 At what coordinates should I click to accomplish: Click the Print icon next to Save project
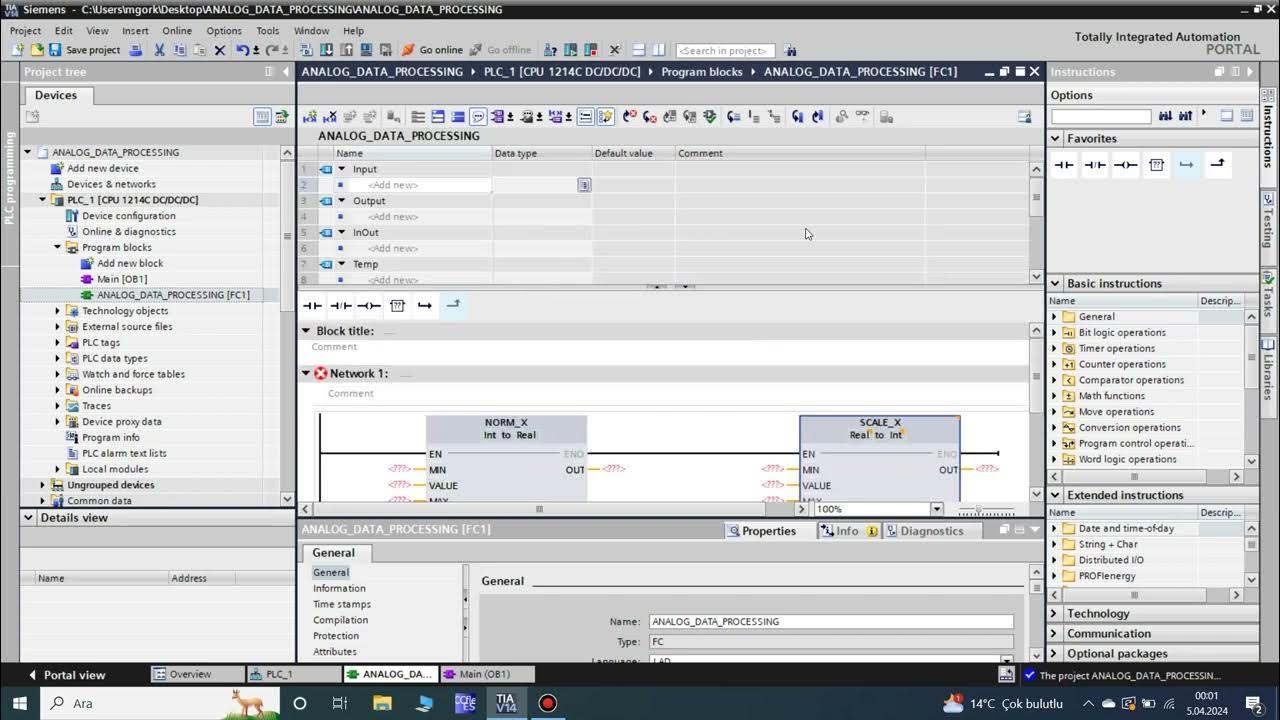pos(136,50)
